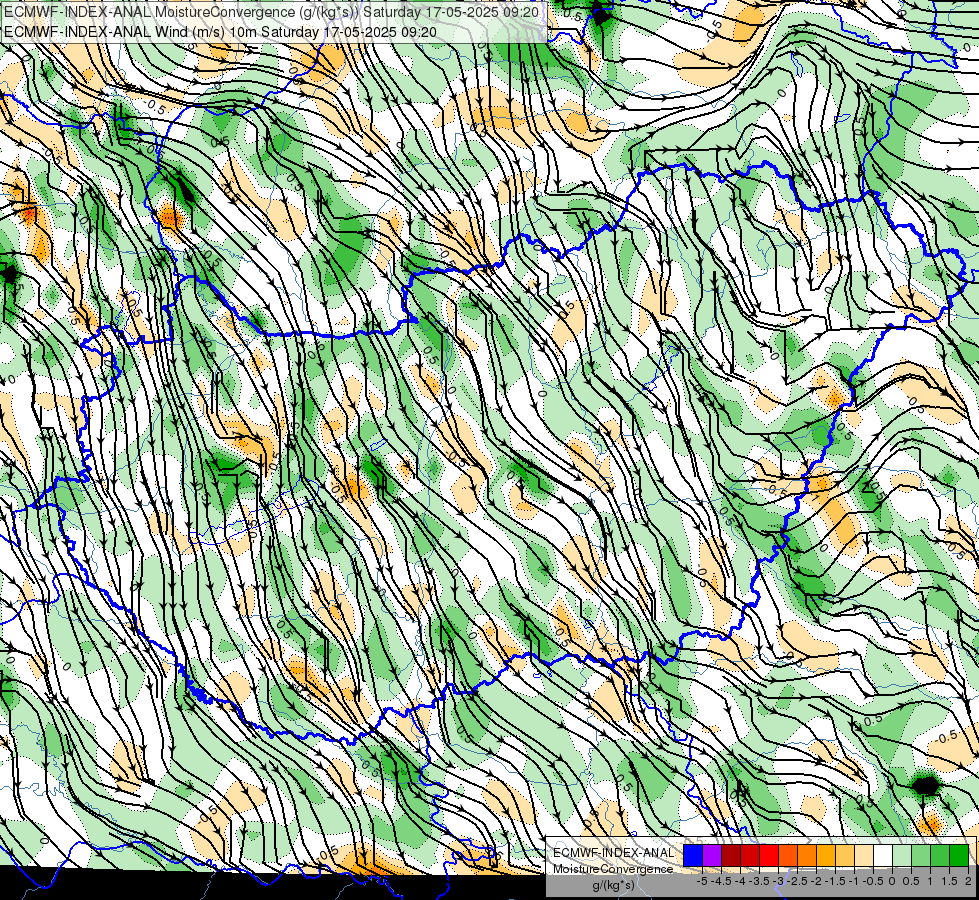Click the red-orange swatch between -3 and -2.5
This screenshot has width=979, height=900.
click(788, 856)
